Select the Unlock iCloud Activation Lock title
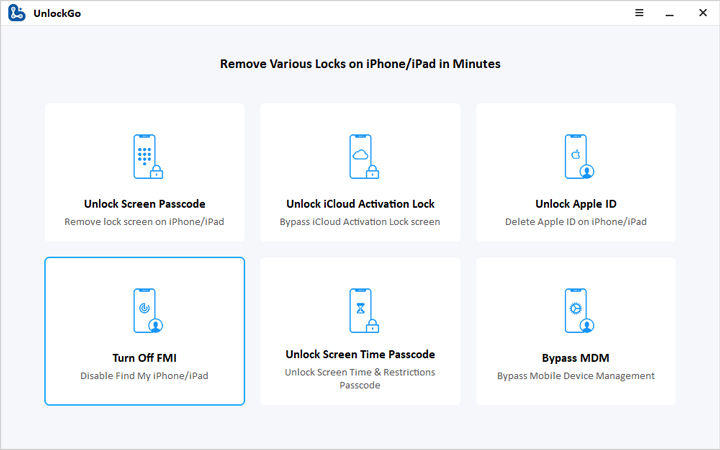 360,204
